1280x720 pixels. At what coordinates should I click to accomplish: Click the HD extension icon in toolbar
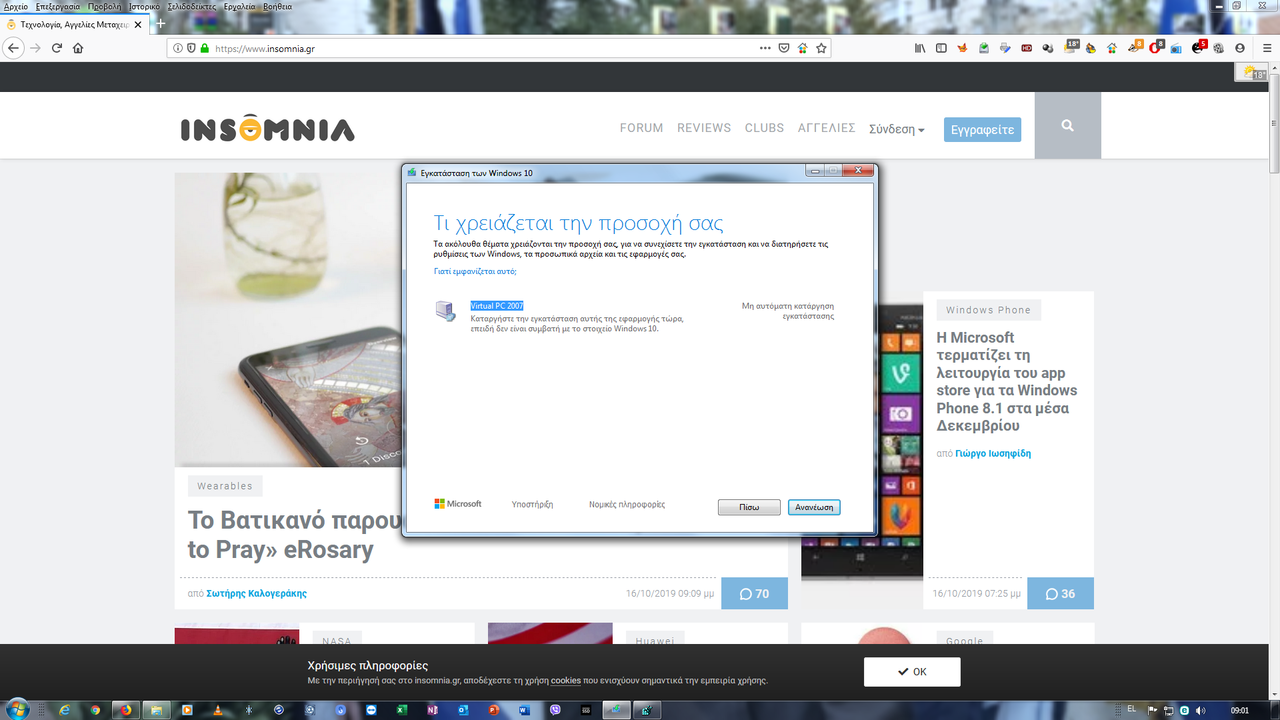pos(1026,48)
